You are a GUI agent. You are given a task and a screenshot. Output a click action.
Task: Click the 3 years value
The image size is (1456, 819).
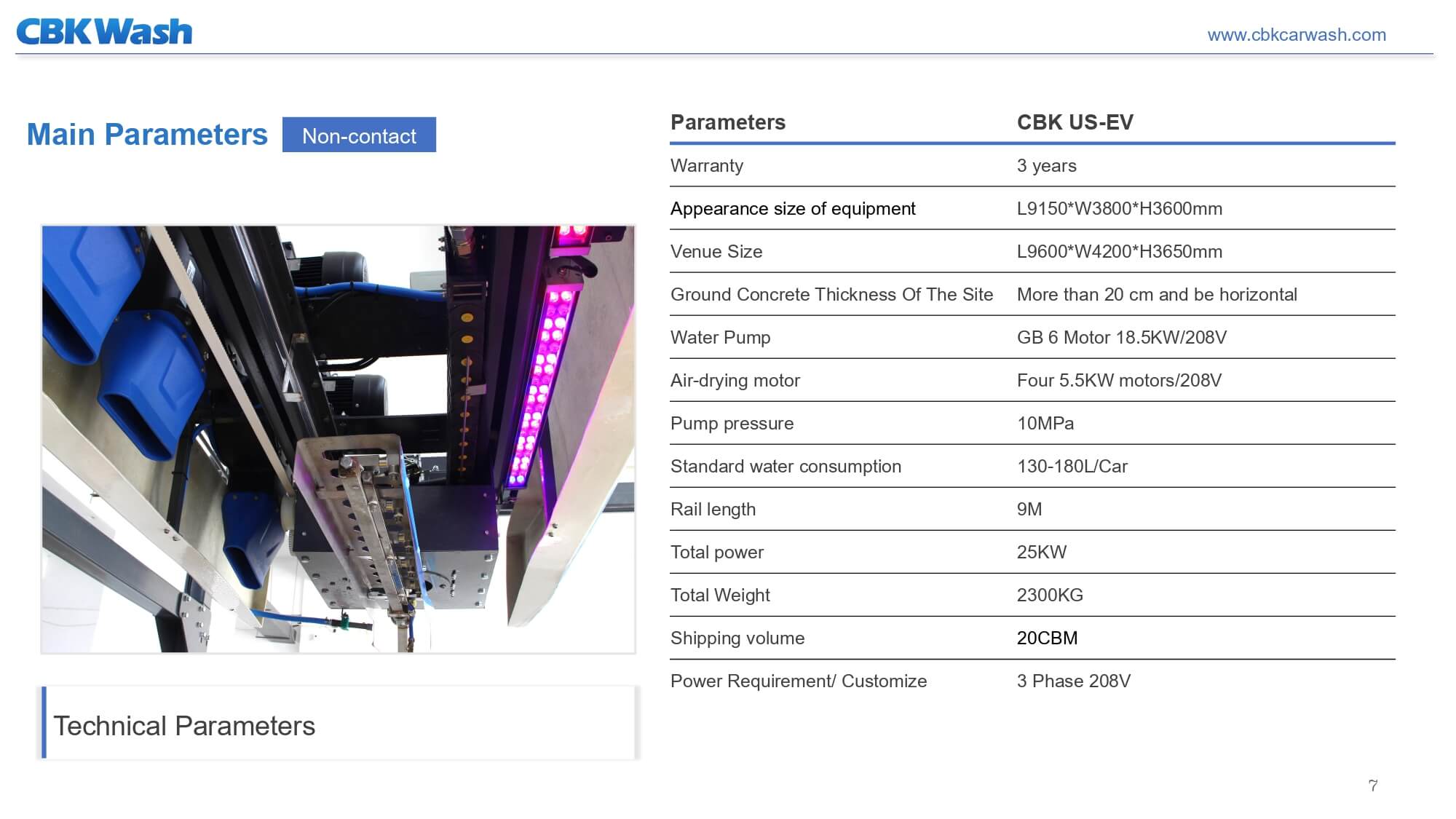[x=1046, y=166]
